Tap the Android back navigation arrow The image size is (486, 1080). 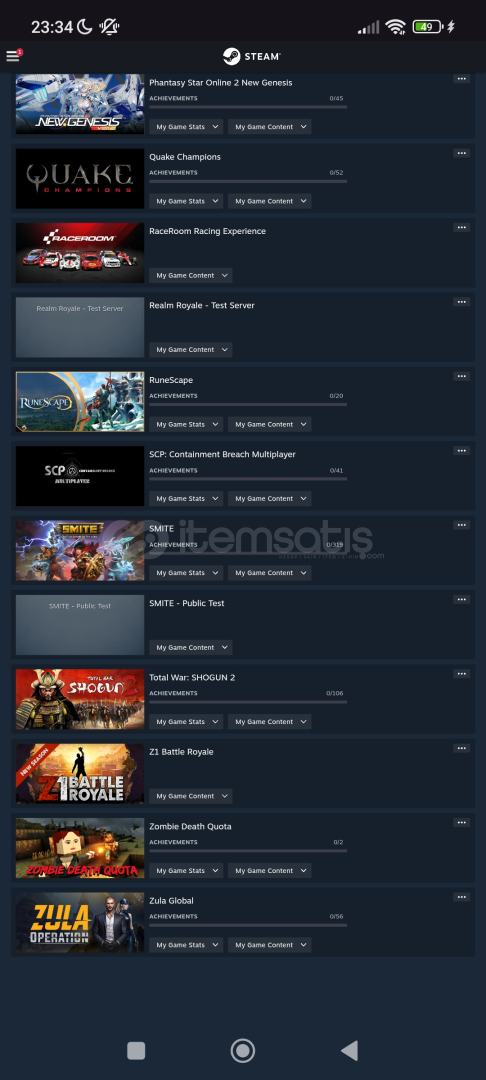(350, 1050)
